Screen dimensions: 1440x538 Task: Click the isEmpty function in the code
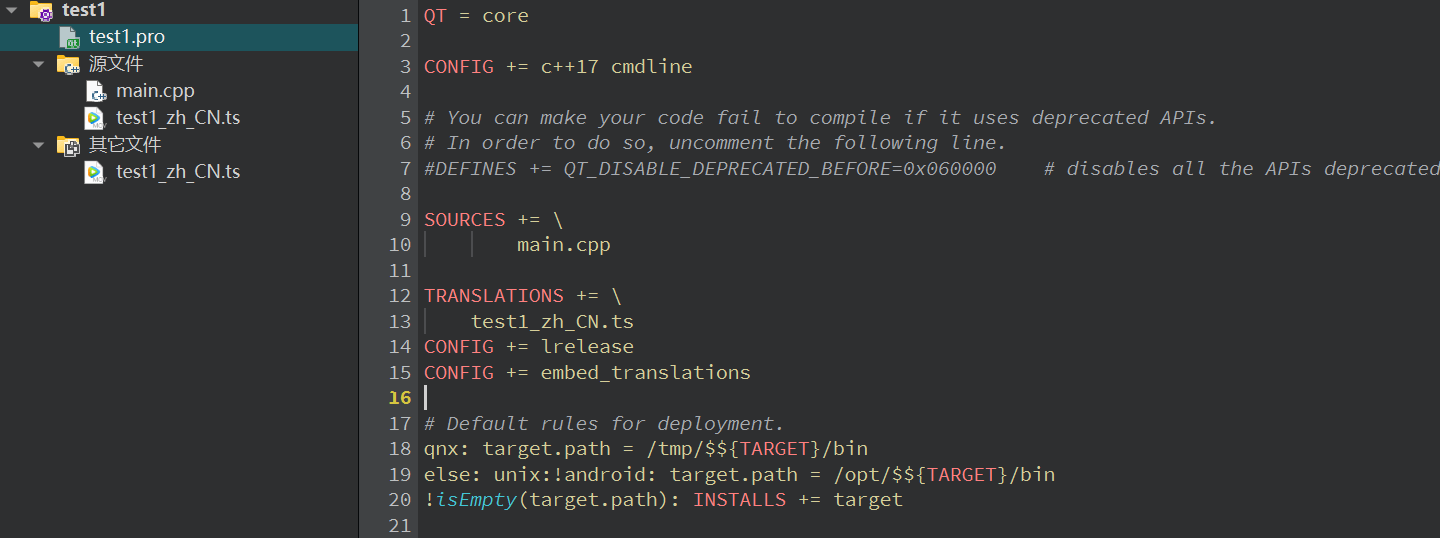pos(476,499)
